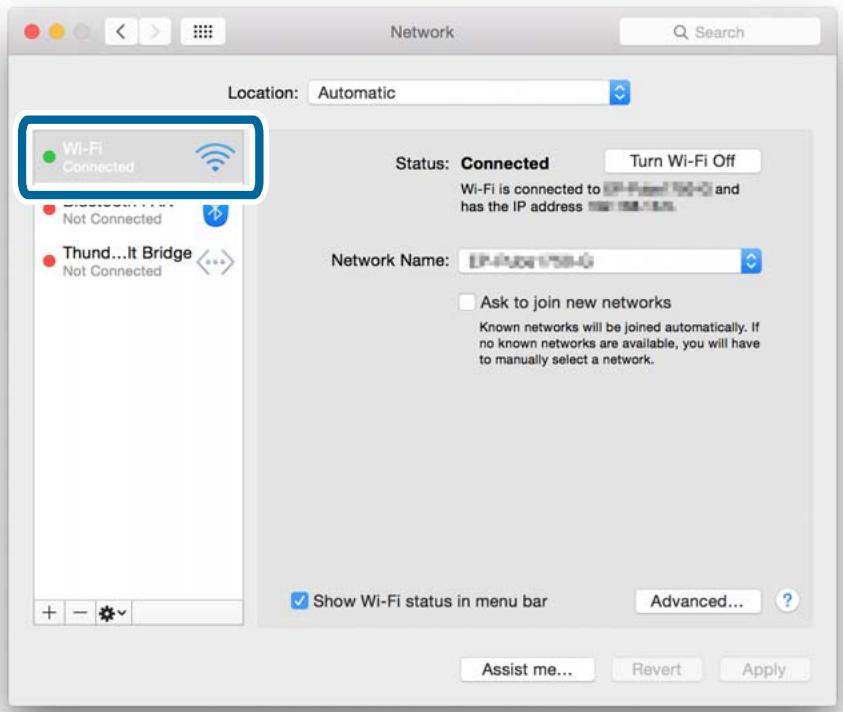Add a network service with plus button
The image size is (843, 712).
pyautogui.click(x=49, y=613)
